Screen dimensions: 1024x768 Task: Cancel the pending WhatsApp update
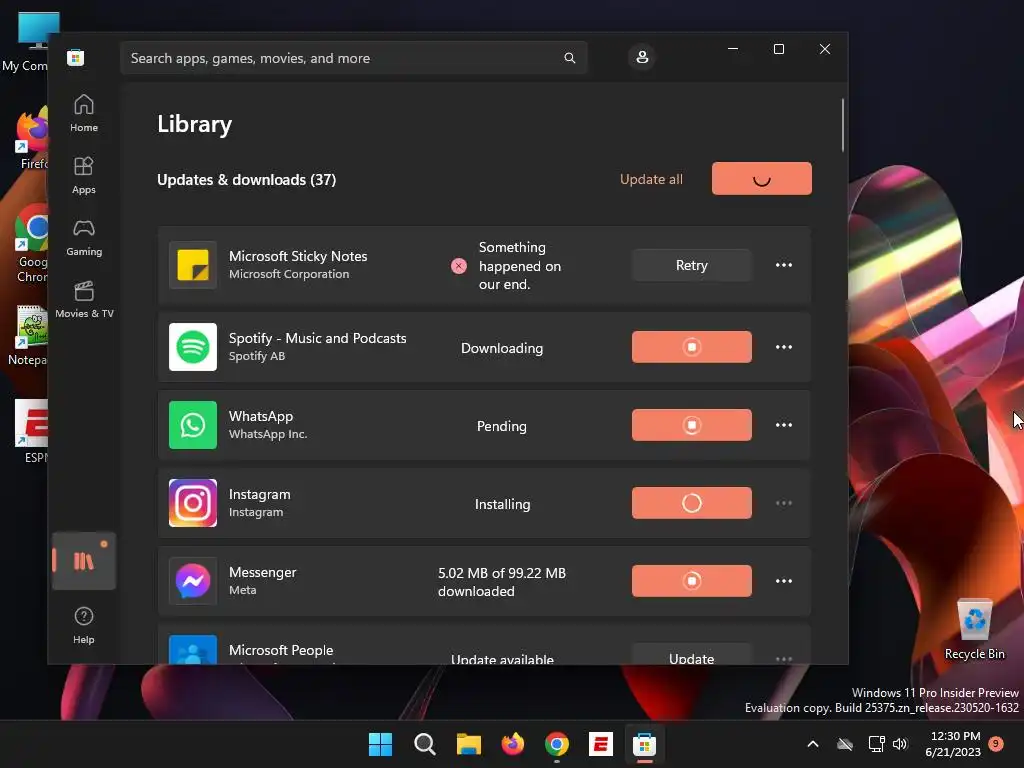click(x=692, y=425)
